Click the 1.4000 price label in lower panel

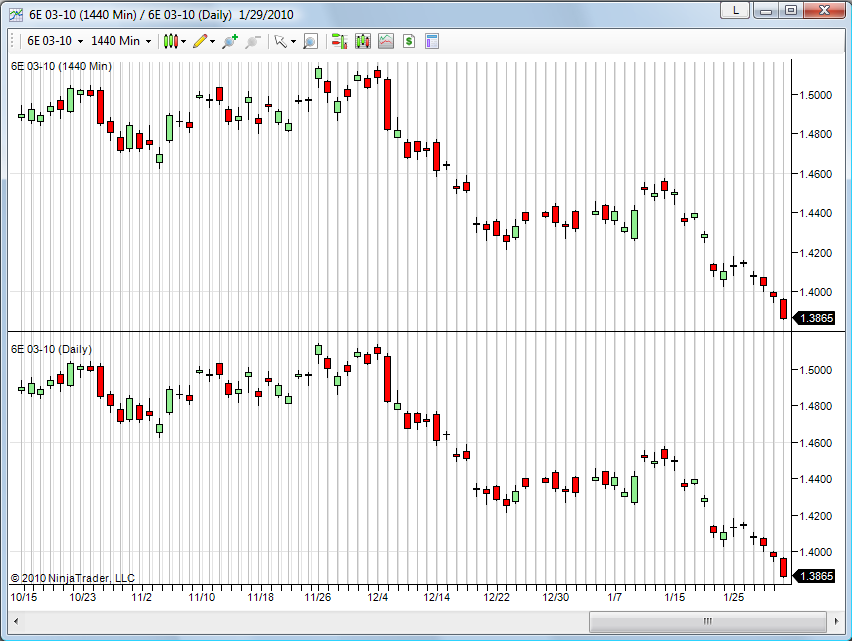(816, 552)
